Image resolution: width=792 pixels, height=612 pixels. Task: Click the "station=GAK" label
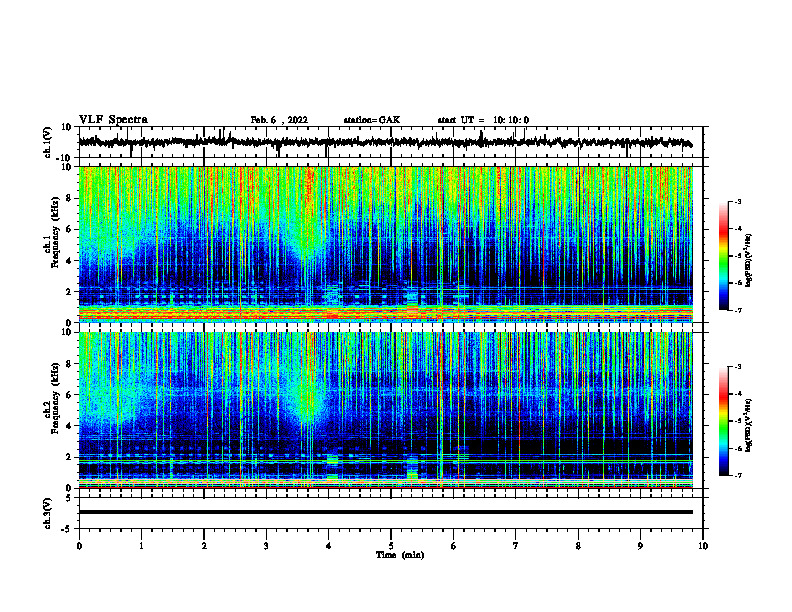[372, 120]
